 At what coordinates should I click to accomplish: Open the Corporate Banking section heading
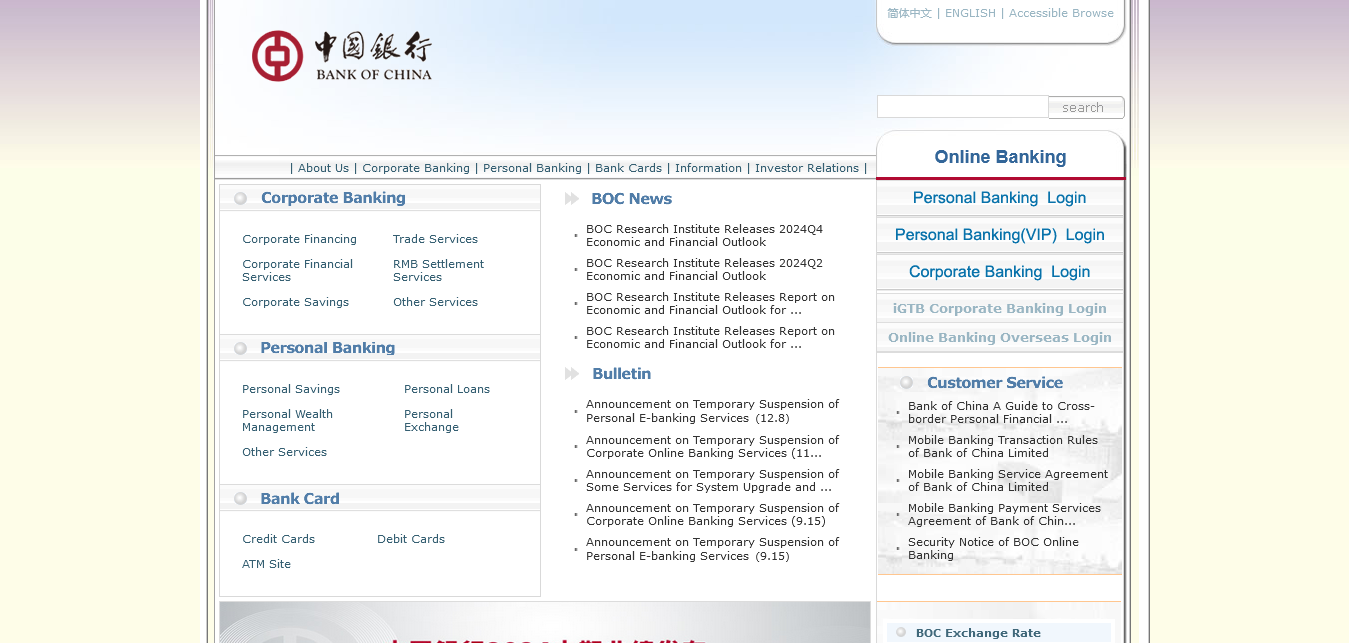click(x=333, y=198)
